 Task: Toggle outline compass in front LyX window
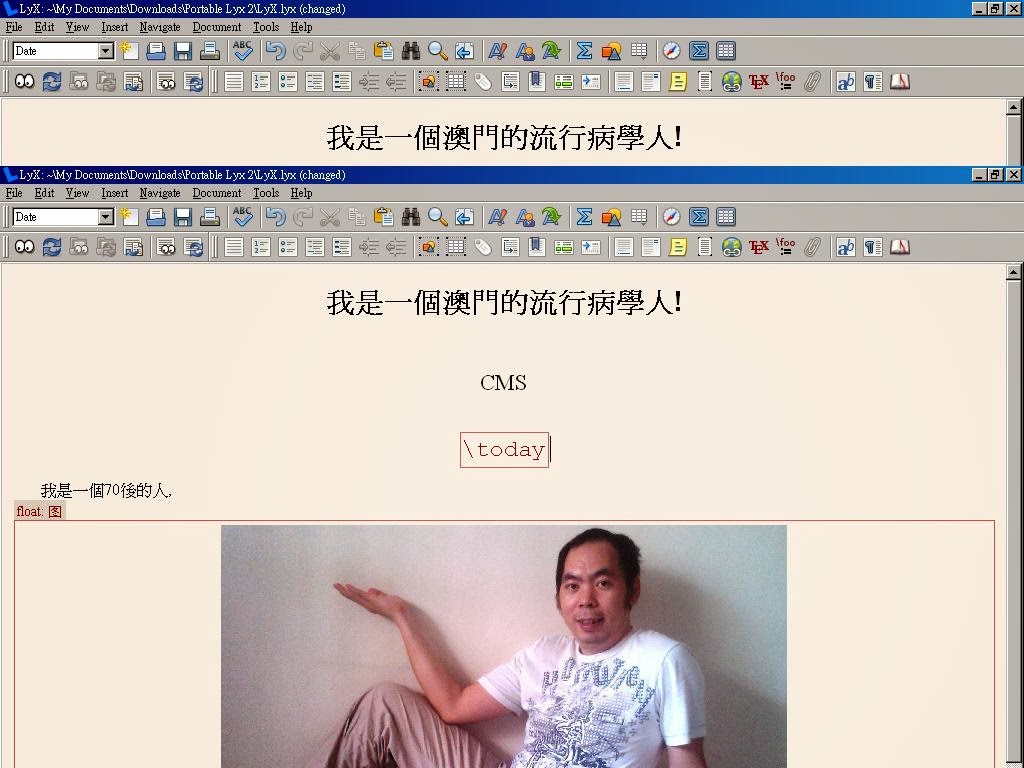pyautogui.click(x=671, y=217)
